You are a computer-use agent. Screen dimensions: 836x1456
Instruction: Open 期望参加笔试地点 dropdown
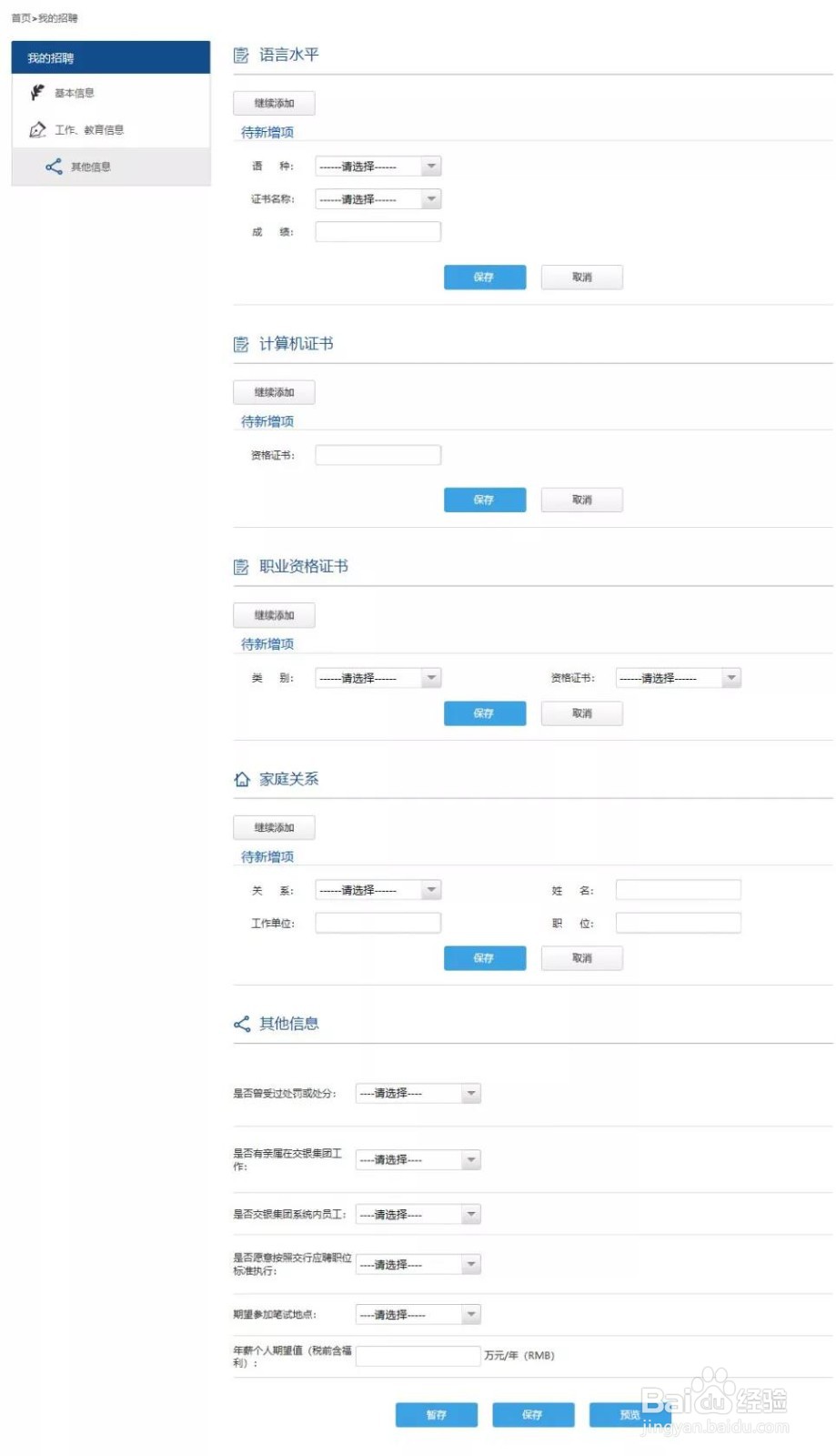click(418, 1315)
